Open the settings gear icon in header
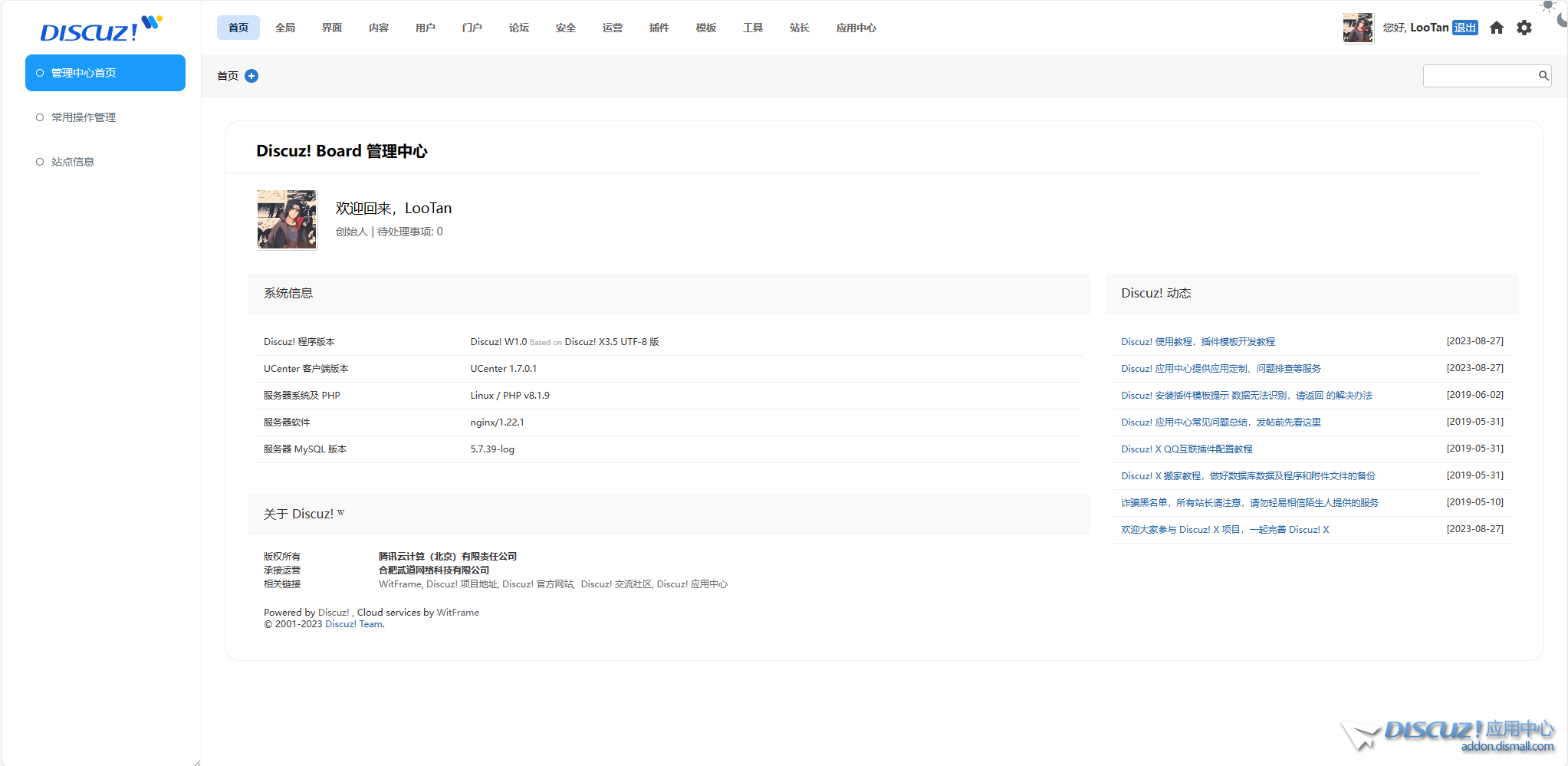The image size is (1568, 766). click(1524, 28)
